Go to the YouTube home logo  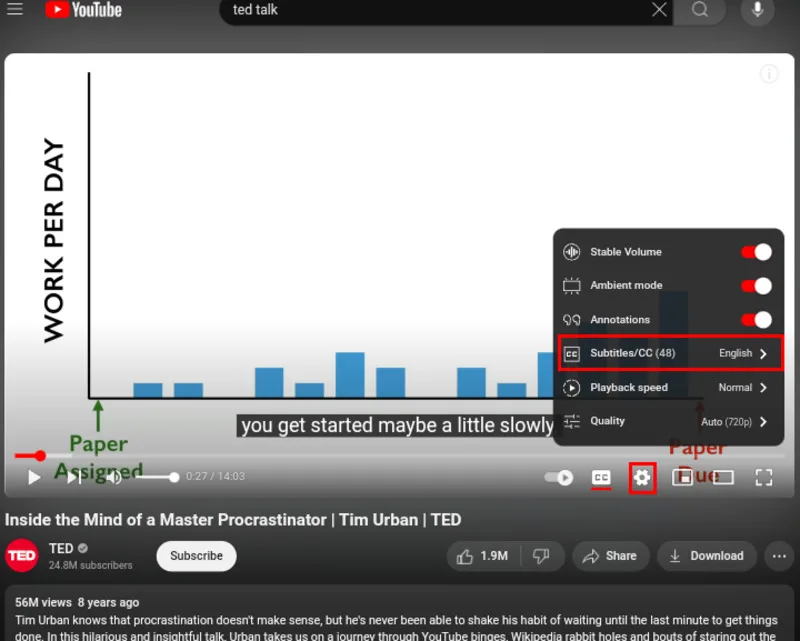[84, 10]
